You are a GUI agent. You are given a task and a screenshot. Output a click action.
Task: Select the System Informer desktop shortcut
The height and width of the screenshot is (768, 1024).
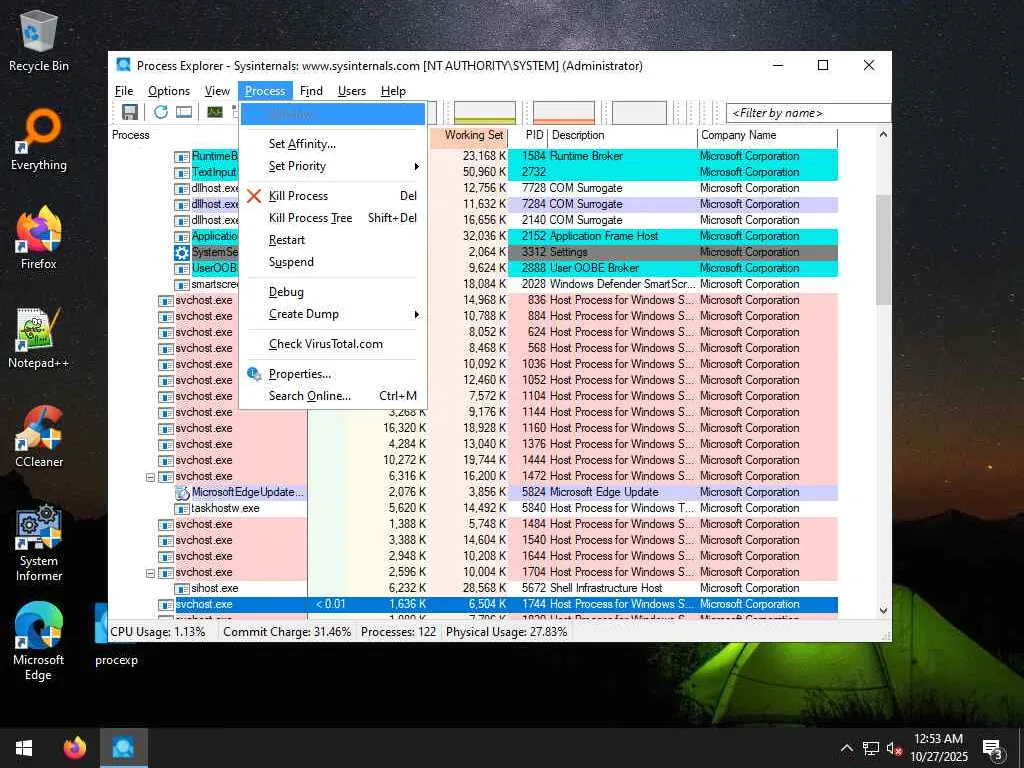tap(39, 542)
